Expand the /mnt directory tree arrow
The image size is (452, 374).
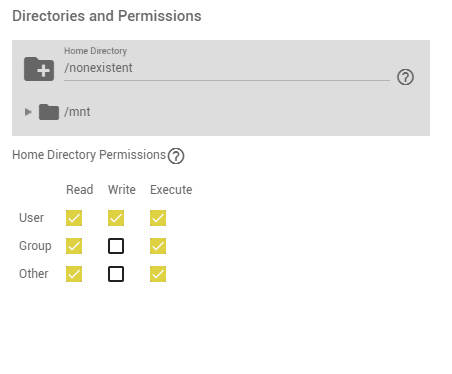(28, 112)
